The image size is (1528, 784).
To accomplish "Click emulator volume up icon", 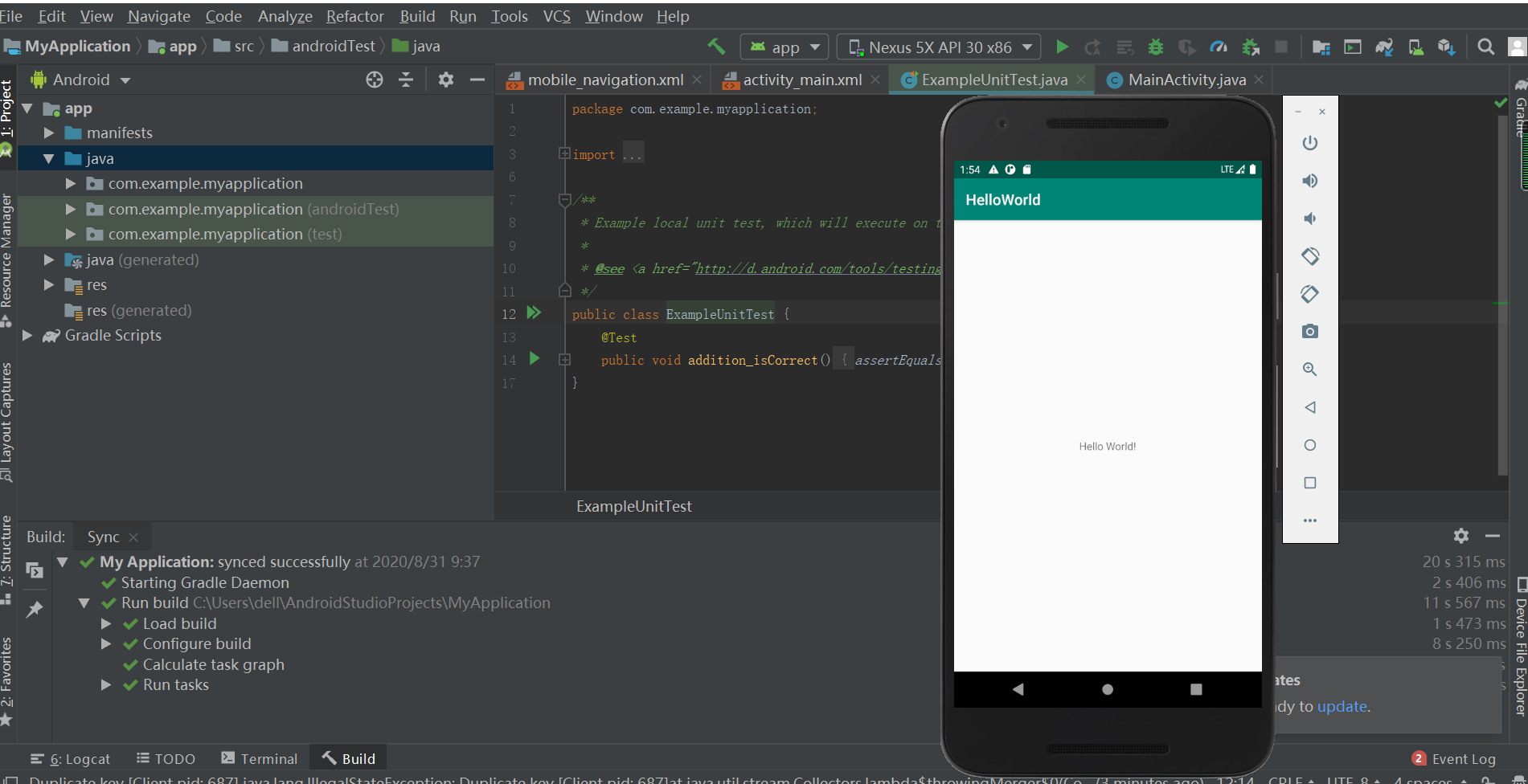I will pyautogui.click(x=1309, y=181).
